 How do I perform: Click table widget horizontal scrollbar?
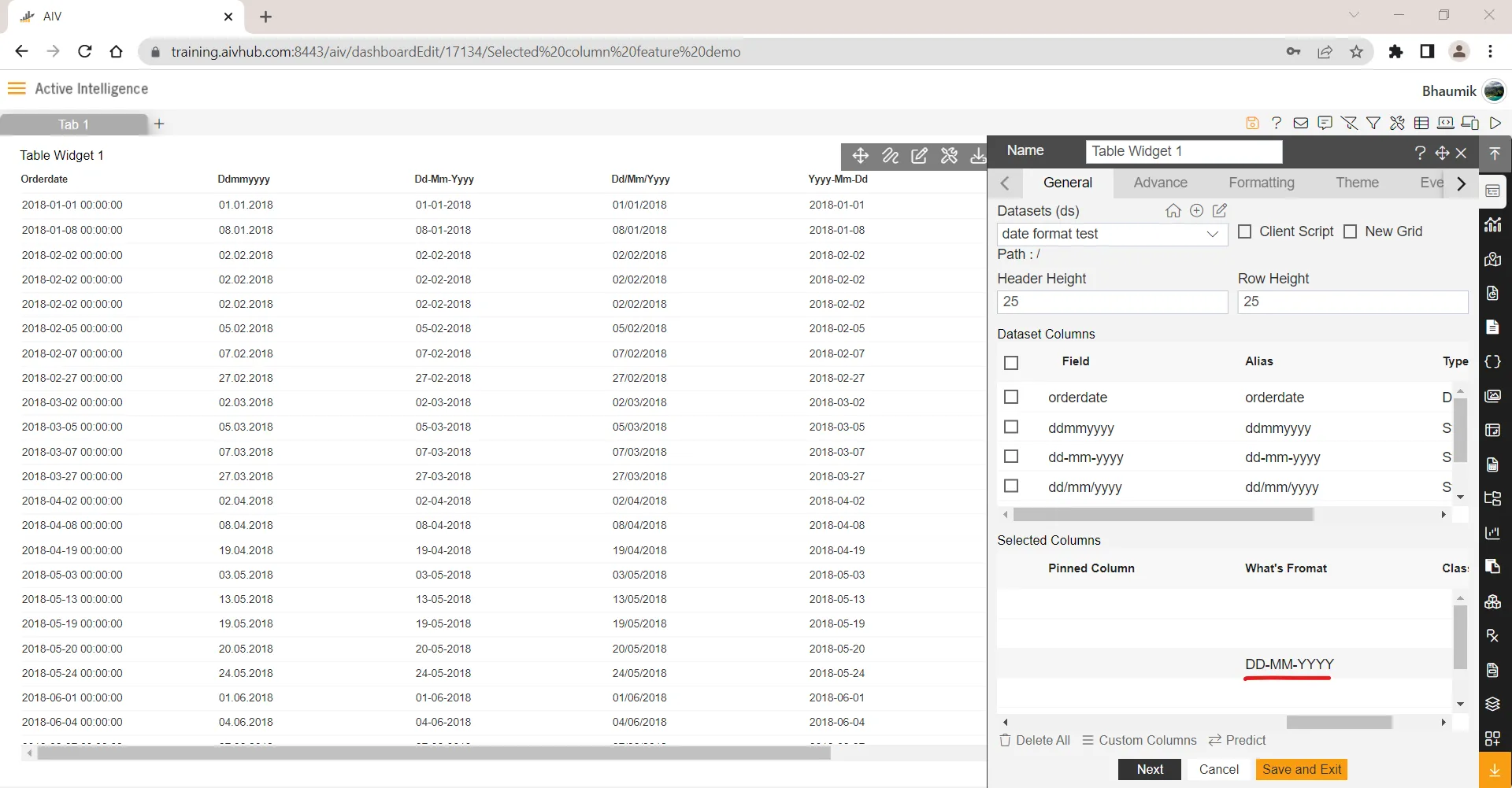[x=434, y=753]
